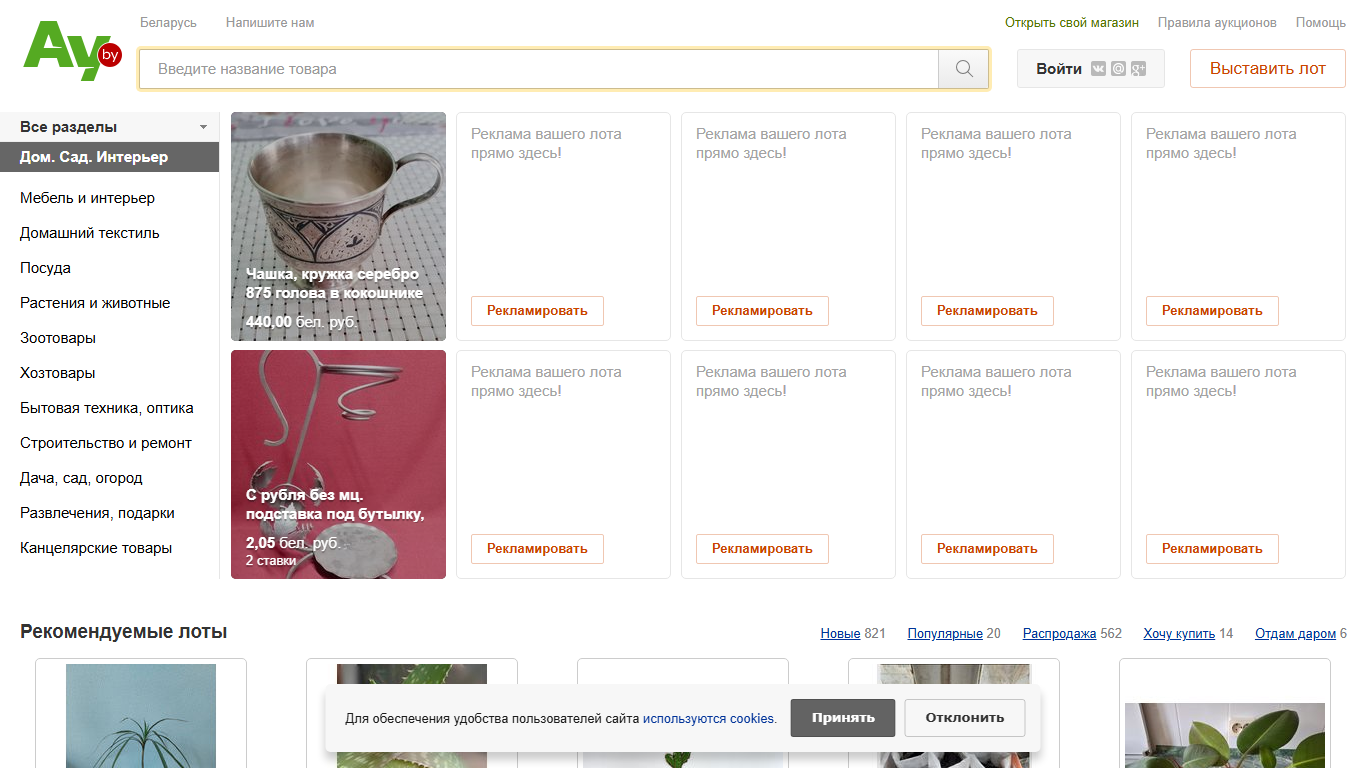
Task: Decline cookies with Отклонить button
Action: click(965, 718)
